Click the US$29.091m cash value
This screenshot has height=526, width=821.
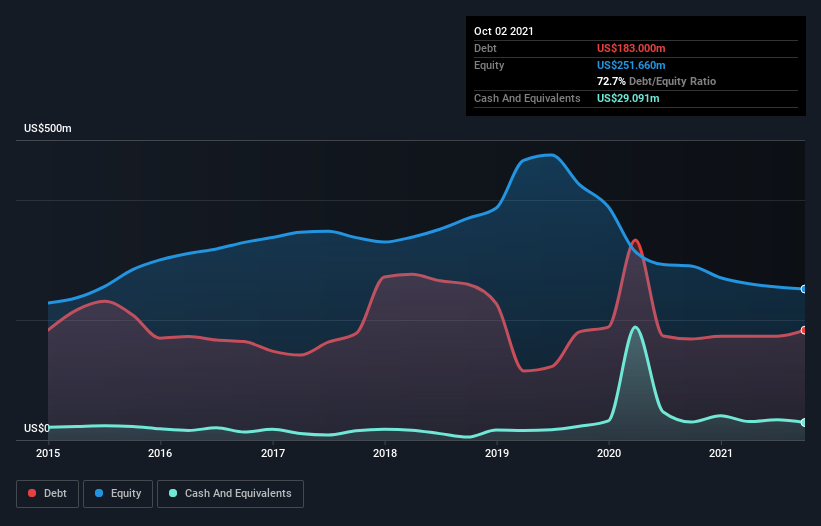point(628,98)
